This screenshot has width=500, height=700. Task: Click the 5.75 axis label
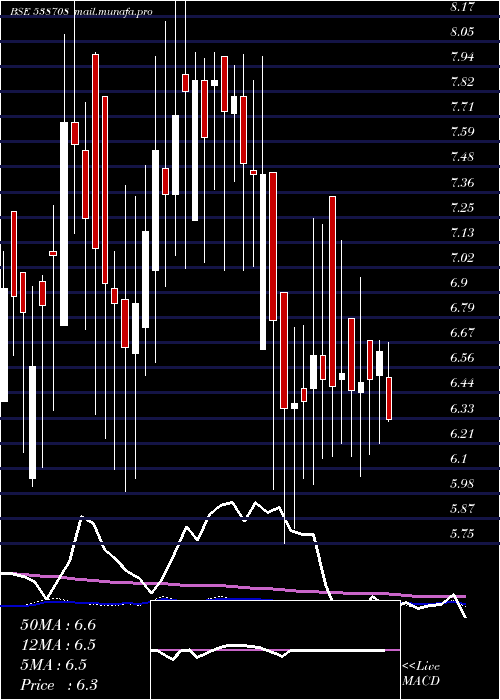click(x=462, y=534)
